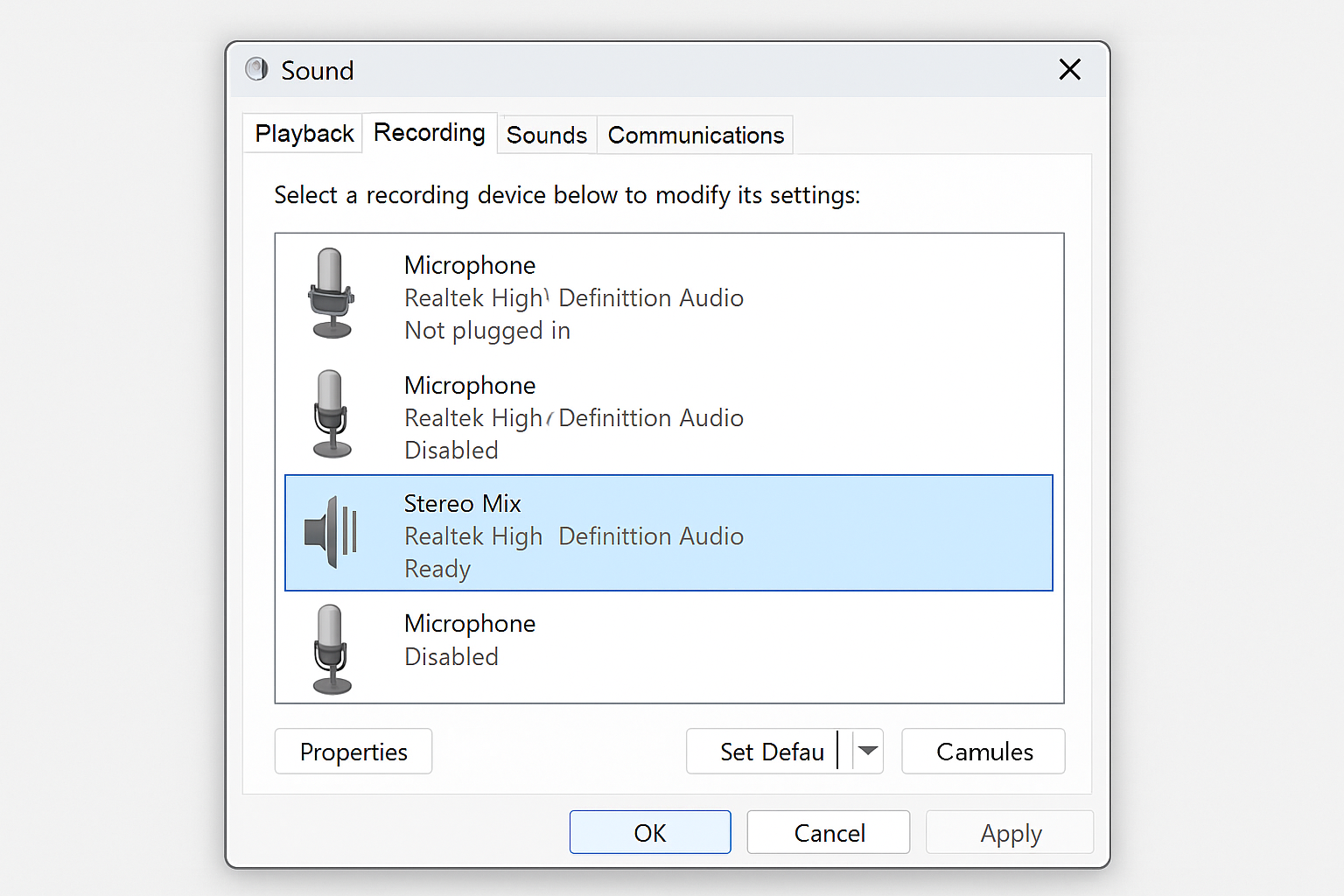Switch to the Communications tab

pos(695,135)
